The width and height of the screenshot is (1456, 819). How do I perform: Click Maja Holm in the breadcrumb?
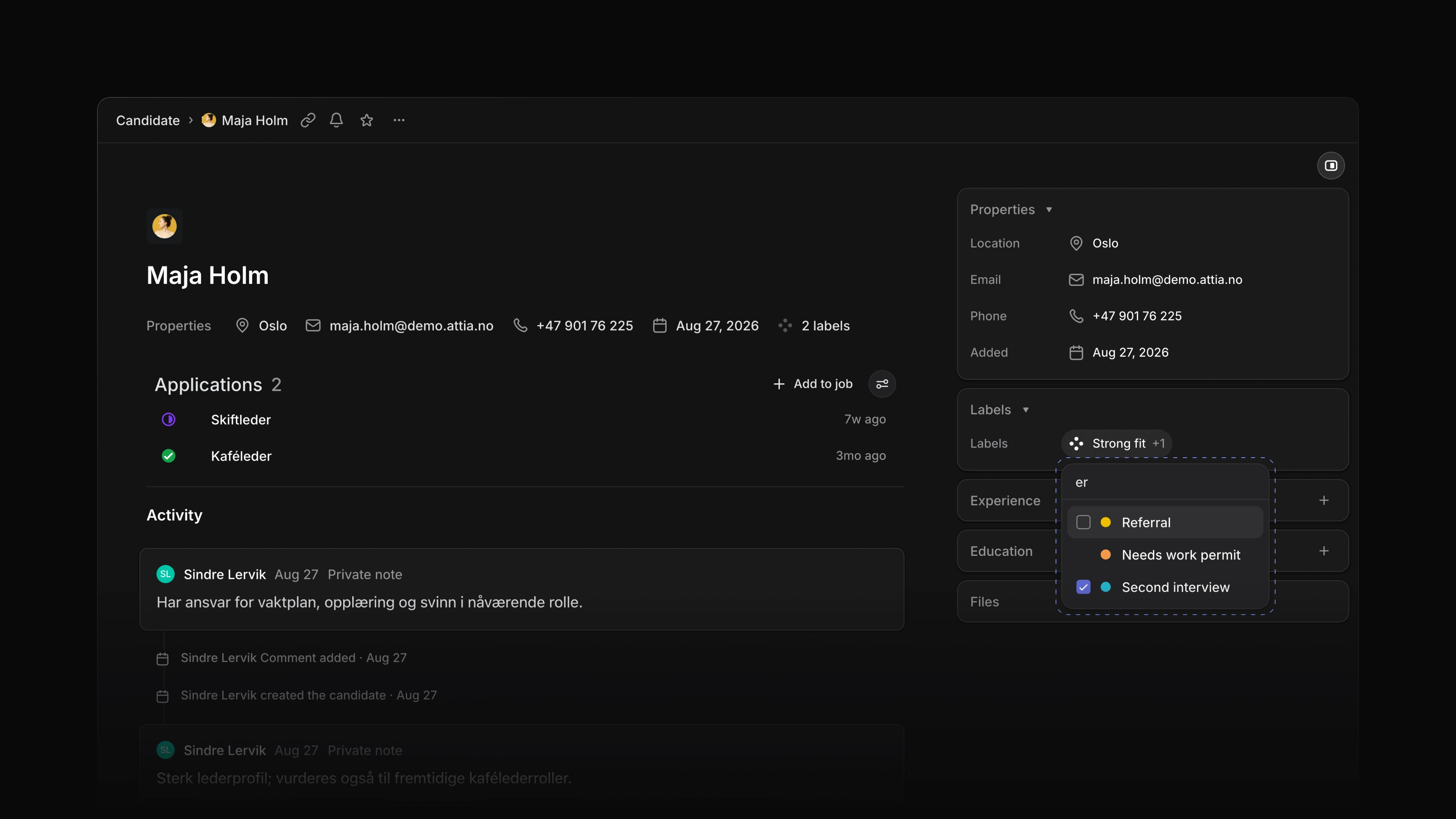pos(254,121)
